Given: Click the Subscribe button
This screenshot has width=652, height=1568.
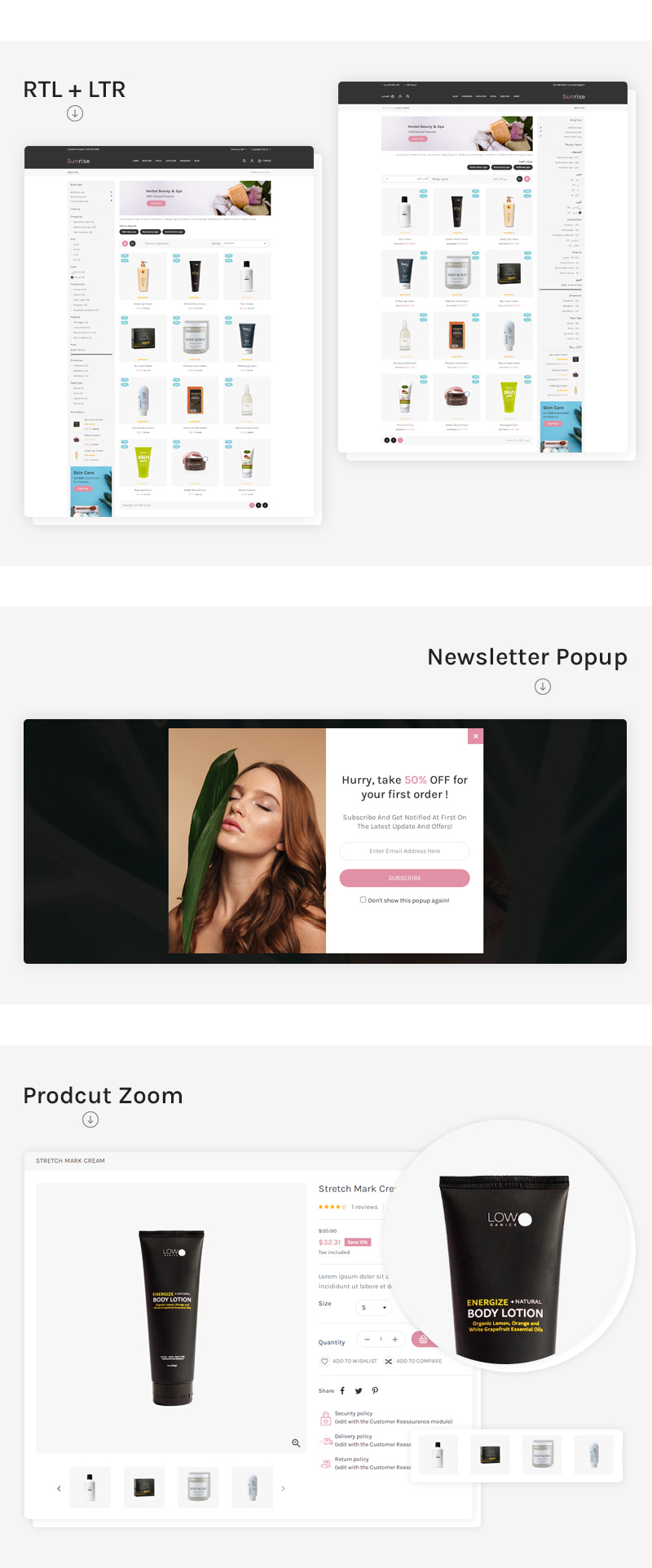Looking at the screenshot, I should coord(404,877).
